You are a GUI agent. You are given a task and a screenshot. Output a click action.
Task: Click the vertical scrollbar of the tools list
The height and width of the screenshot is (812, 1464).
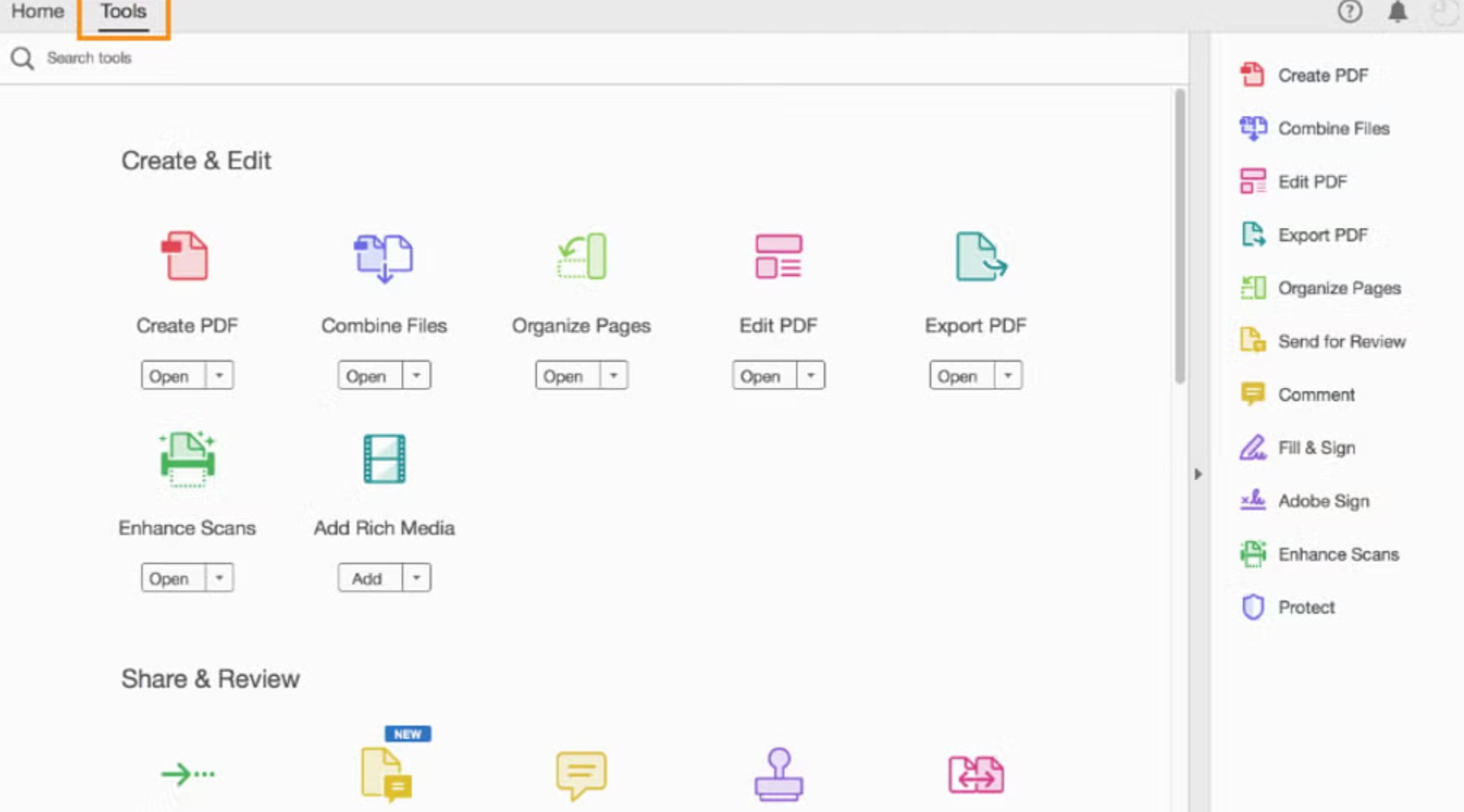tap(1179, 236)
